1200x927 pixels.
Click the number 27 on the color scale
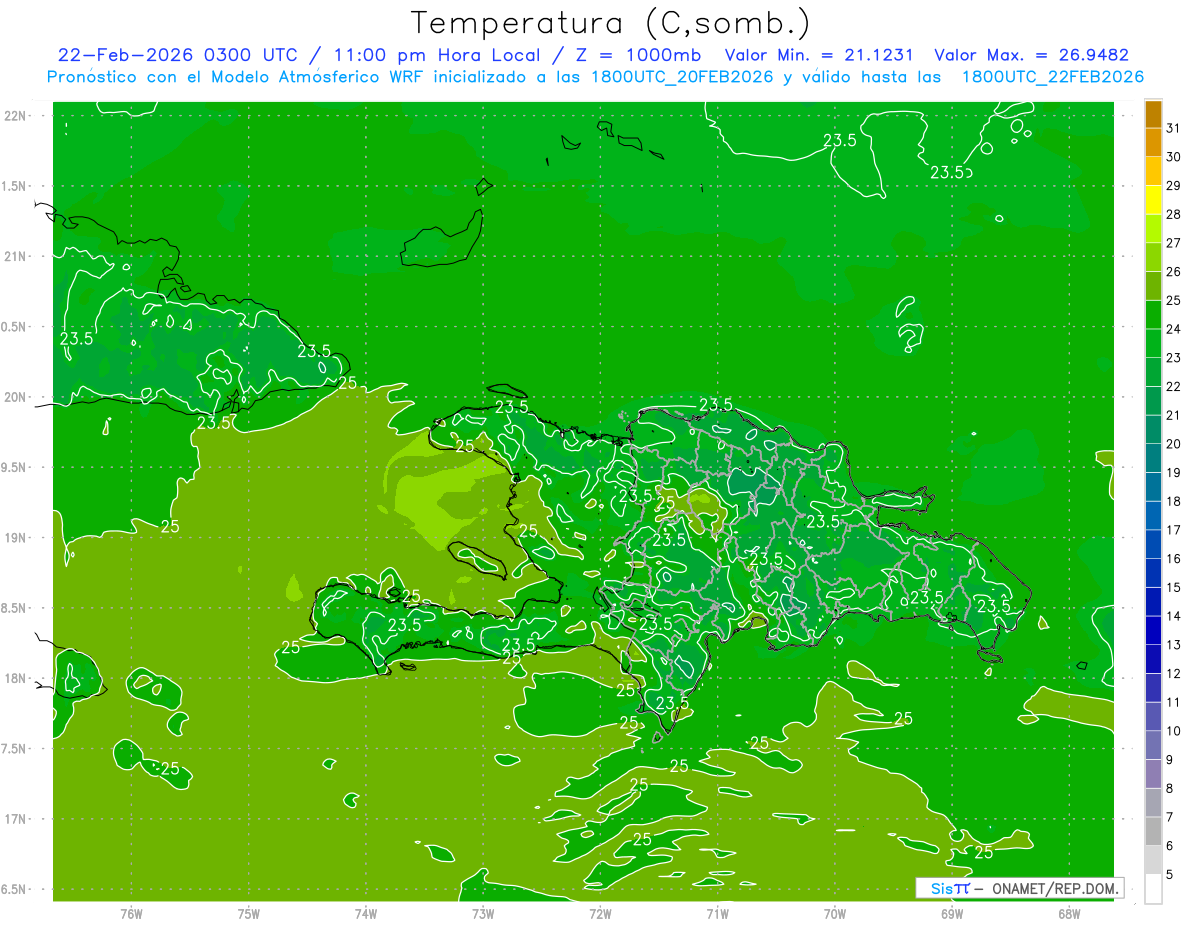1173,243
